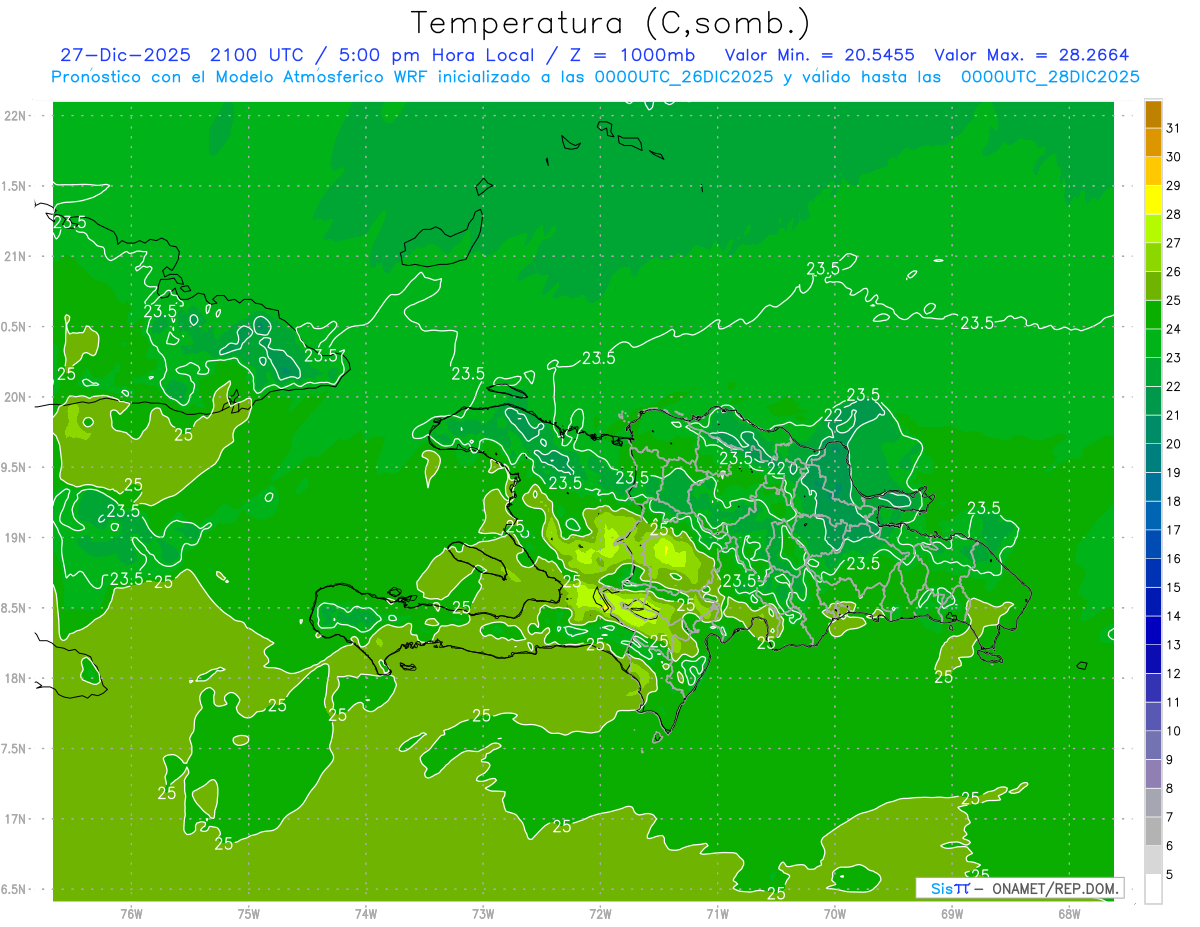Click the '17N' latitude axis label
Screen dimensions: 1200x927
point(15,819)
